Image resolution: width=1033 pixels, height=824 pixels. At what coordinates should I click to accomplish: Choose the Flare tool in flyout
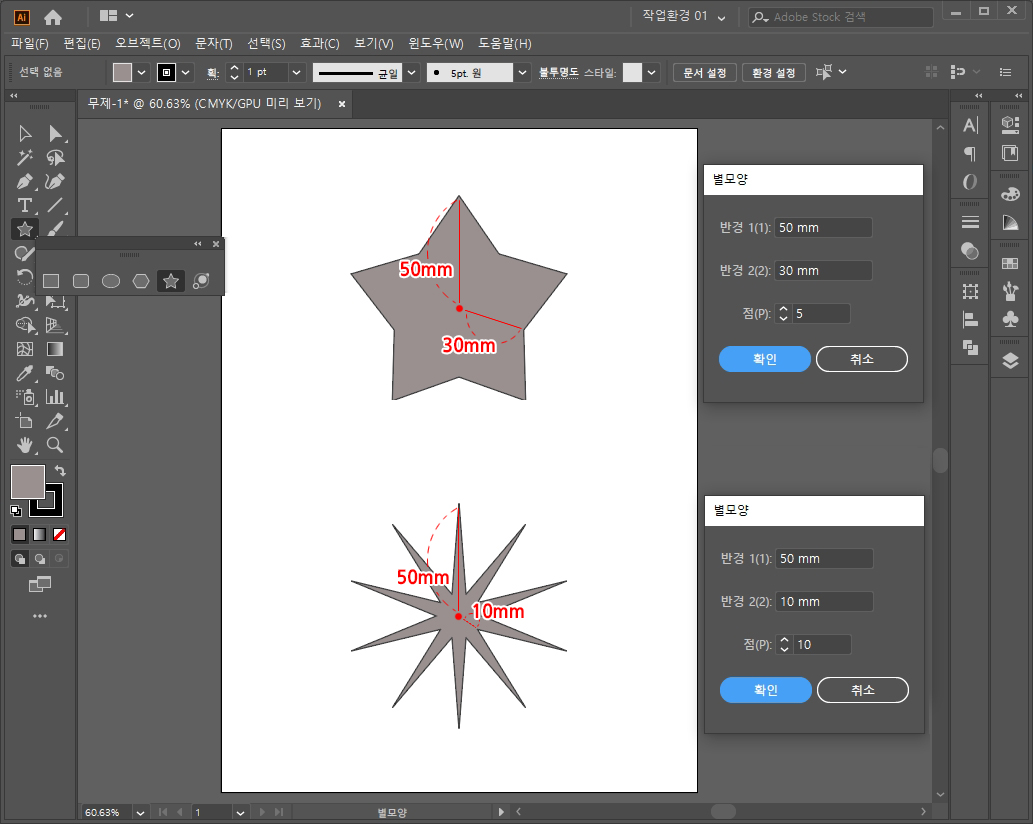pyautogui.click(x=201, y=281)
